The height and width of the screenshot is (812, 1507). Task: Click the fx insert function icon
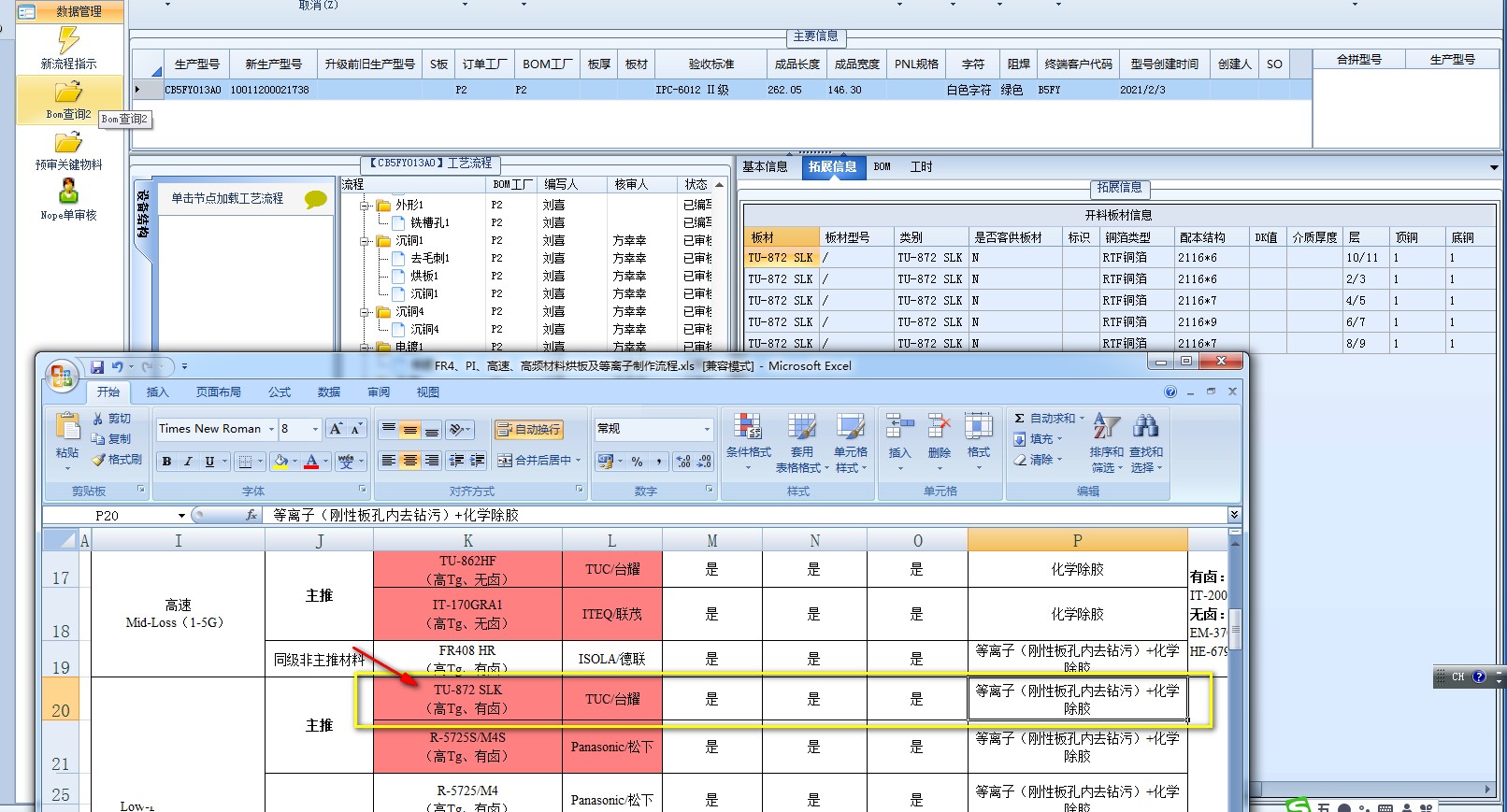[x=251, y=515]
